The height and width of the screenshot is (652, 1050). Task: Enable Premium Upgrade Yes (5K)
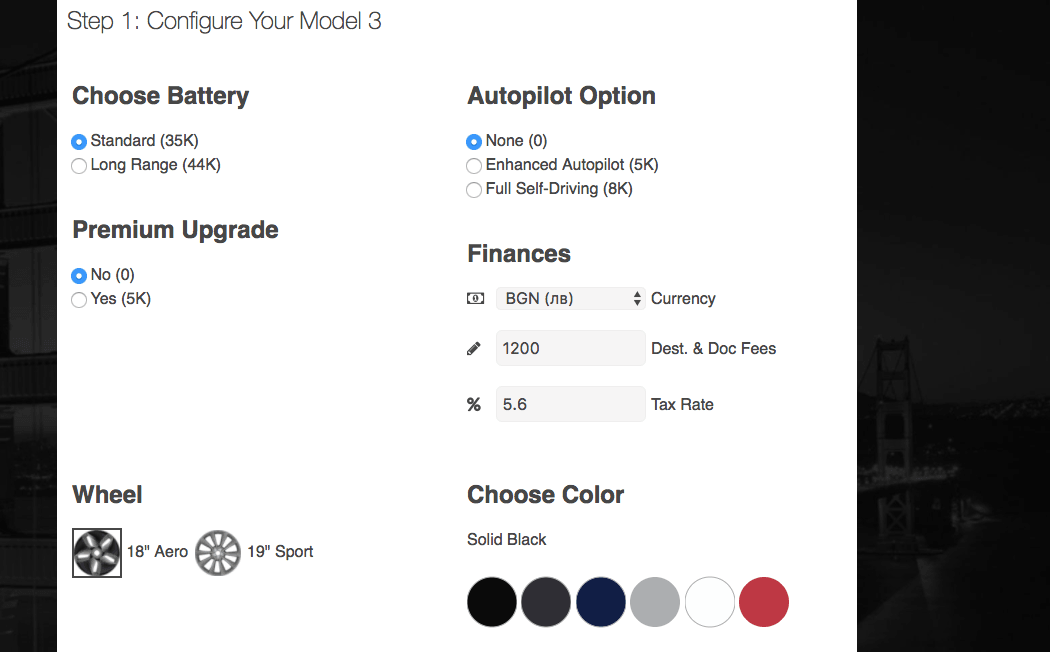pos(79,300)
